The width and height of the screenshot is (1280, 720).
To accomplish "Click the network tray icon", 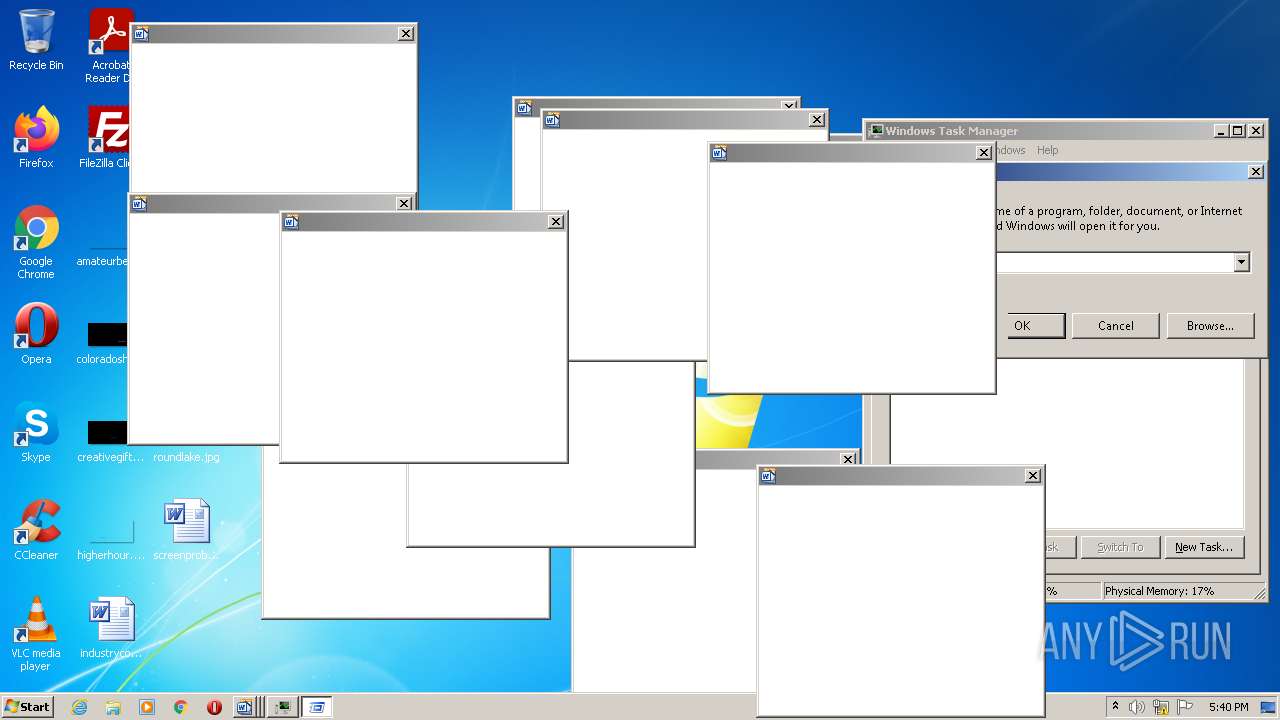I will pyautogui.click(x=1161, y=707).
